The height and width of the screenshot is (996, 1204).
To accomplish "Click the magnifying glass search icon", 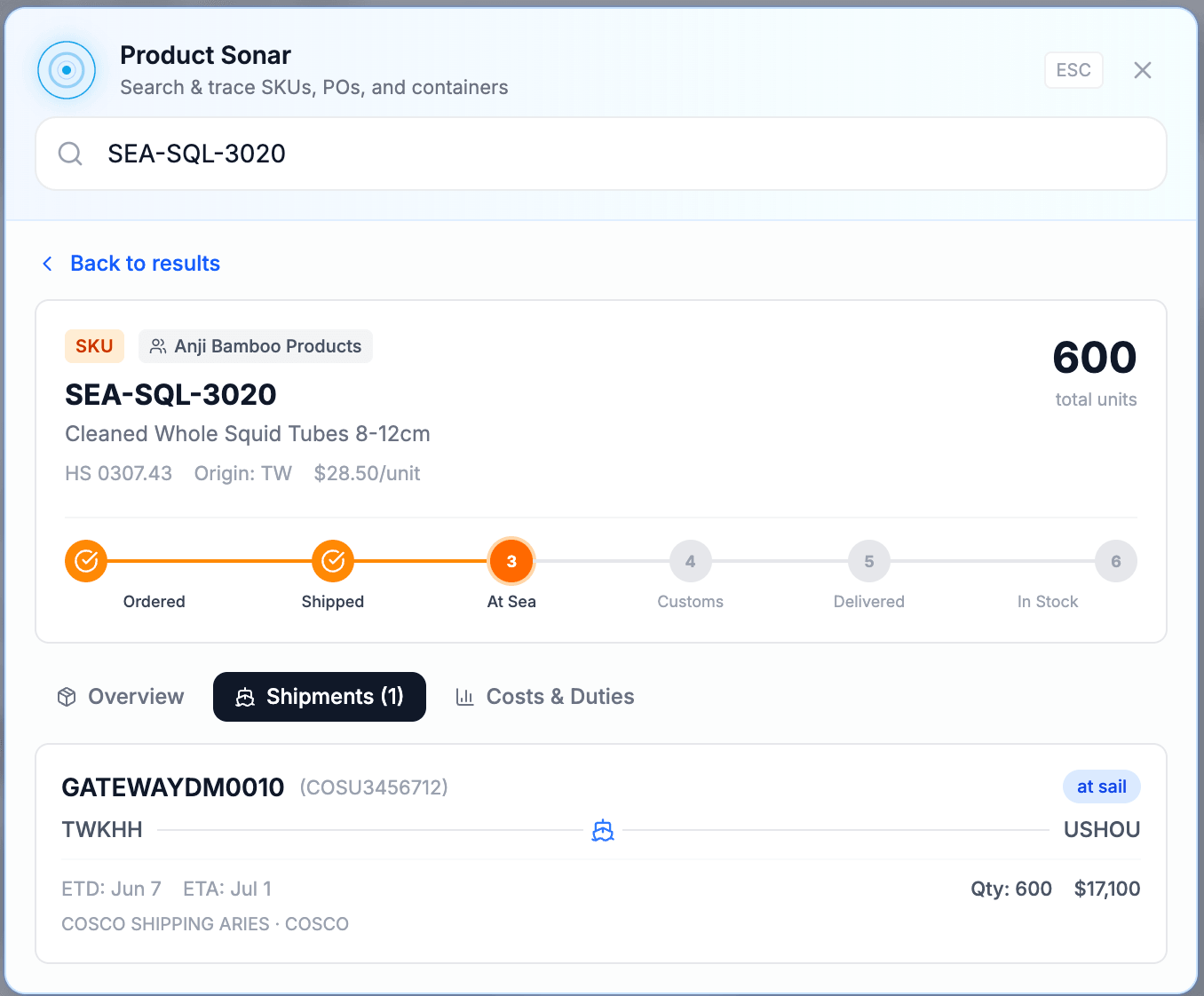I will pos(69,153).
